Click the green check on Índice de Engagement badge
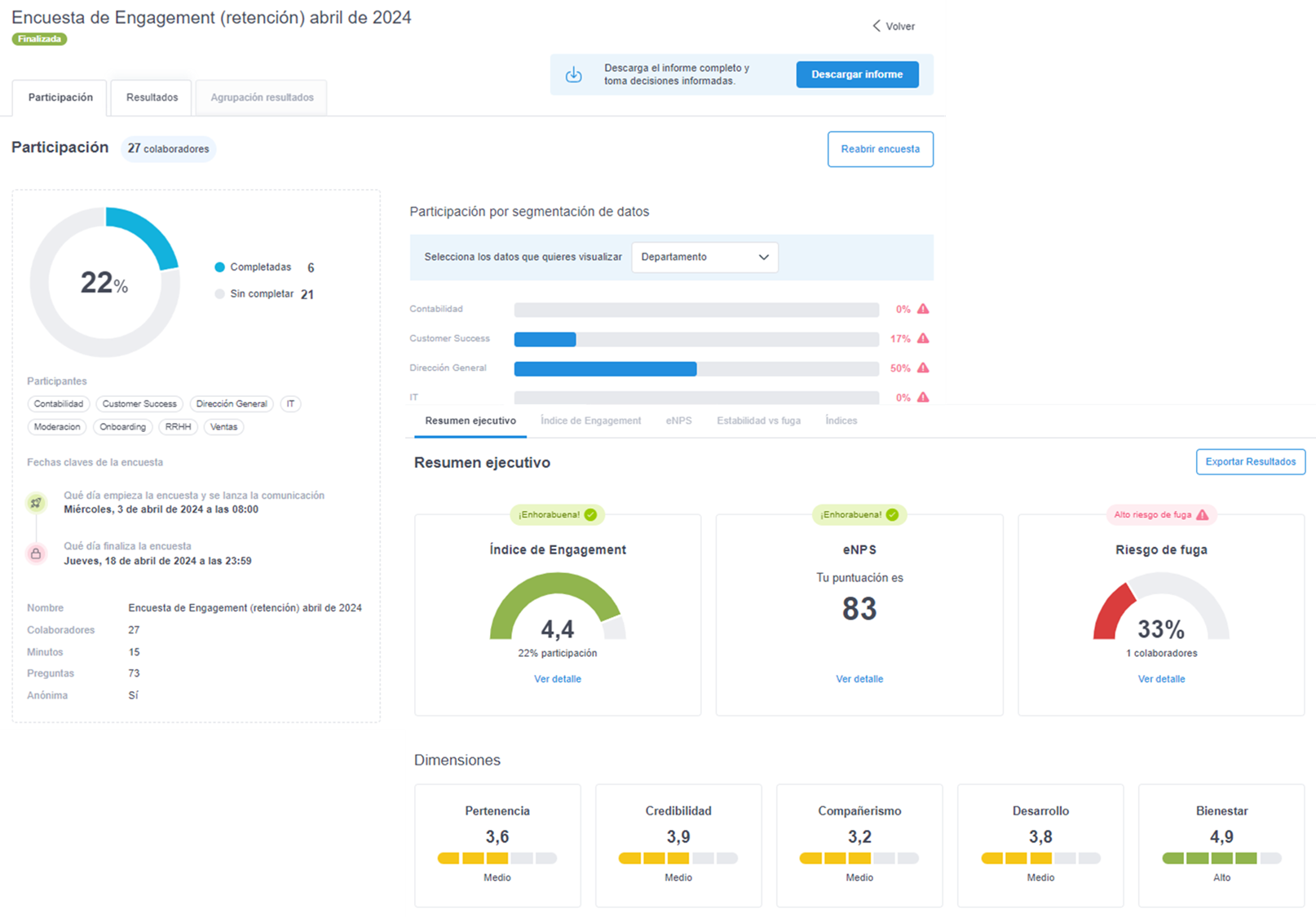The width and height of the screenshot is (1316, 917). [x=590, y=514]
